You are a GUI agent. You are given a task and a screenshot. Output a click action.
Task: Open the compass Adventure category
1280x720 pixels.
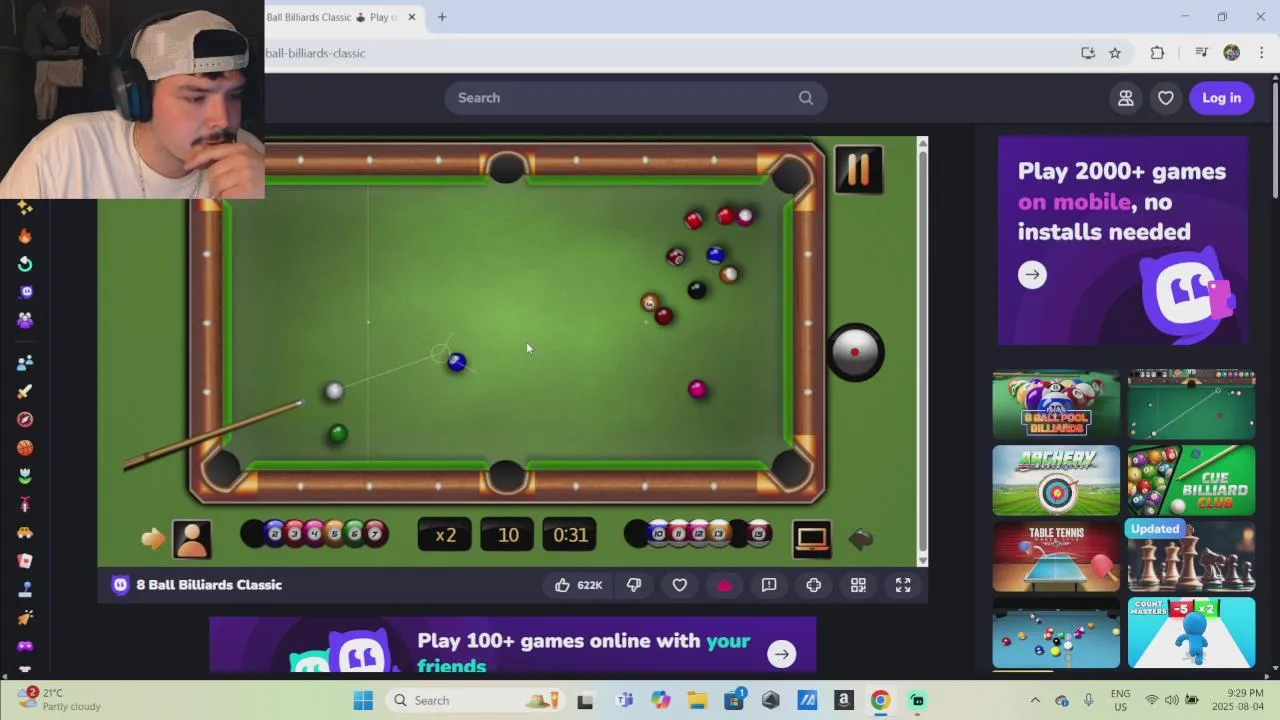(x=25, y=419)
